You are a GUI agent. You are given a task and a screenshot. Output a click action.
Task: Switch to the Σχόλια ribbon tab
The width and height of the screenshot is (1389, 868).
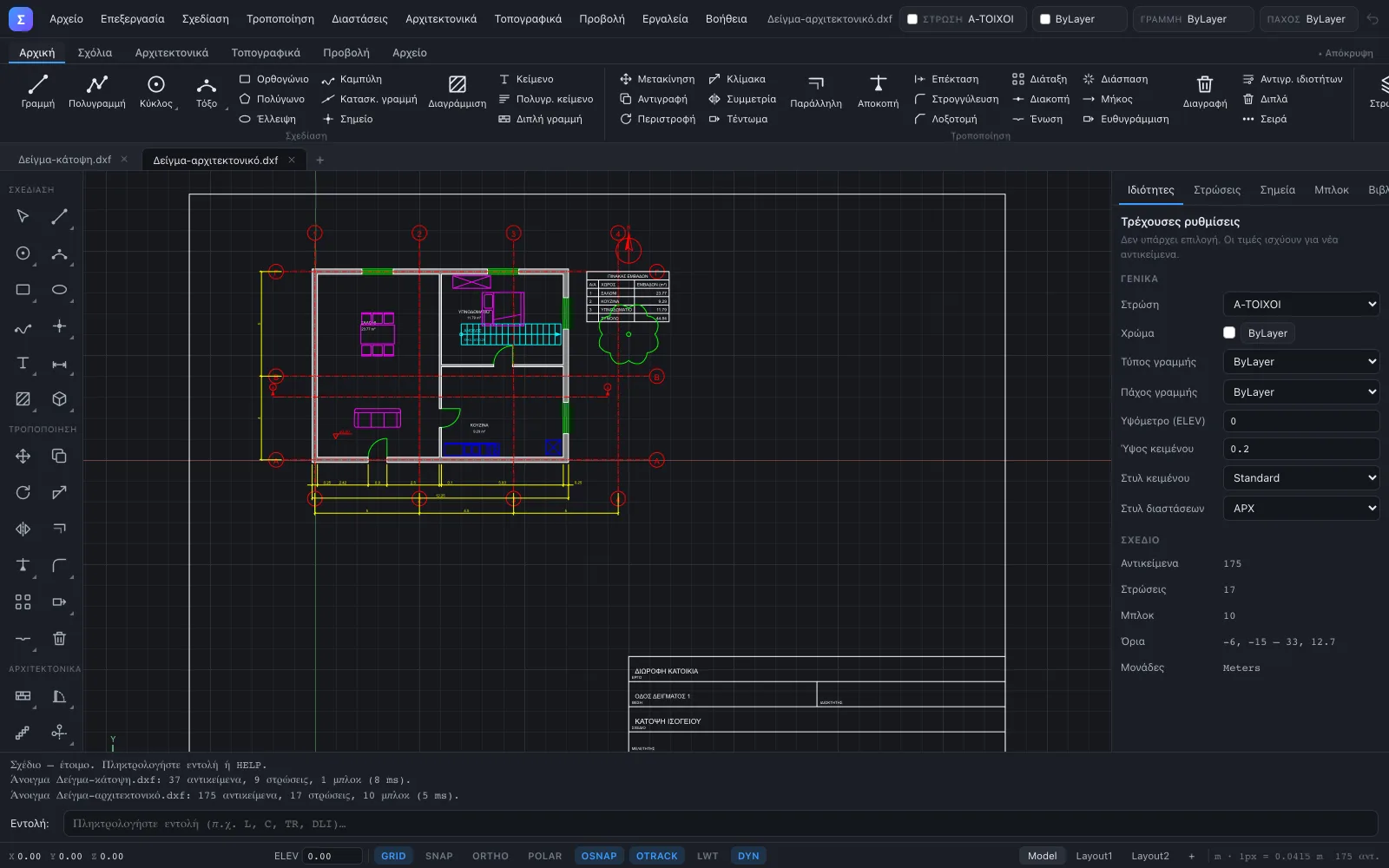95,53
